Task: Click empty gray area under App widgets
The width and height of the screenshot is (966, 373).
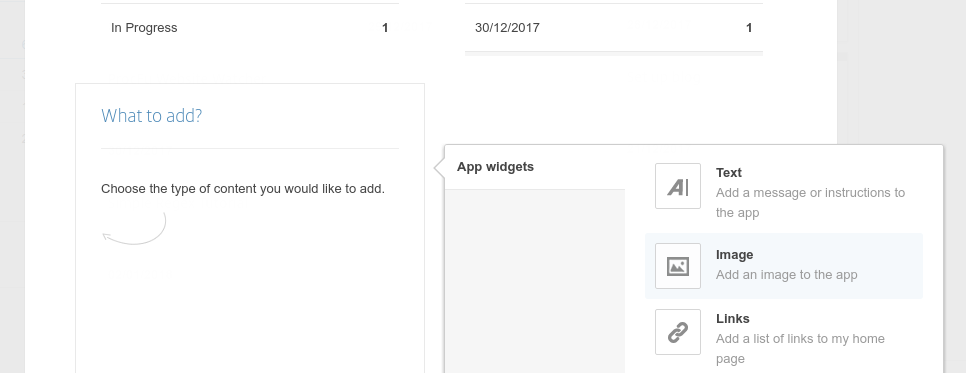Action: [535, 281]
